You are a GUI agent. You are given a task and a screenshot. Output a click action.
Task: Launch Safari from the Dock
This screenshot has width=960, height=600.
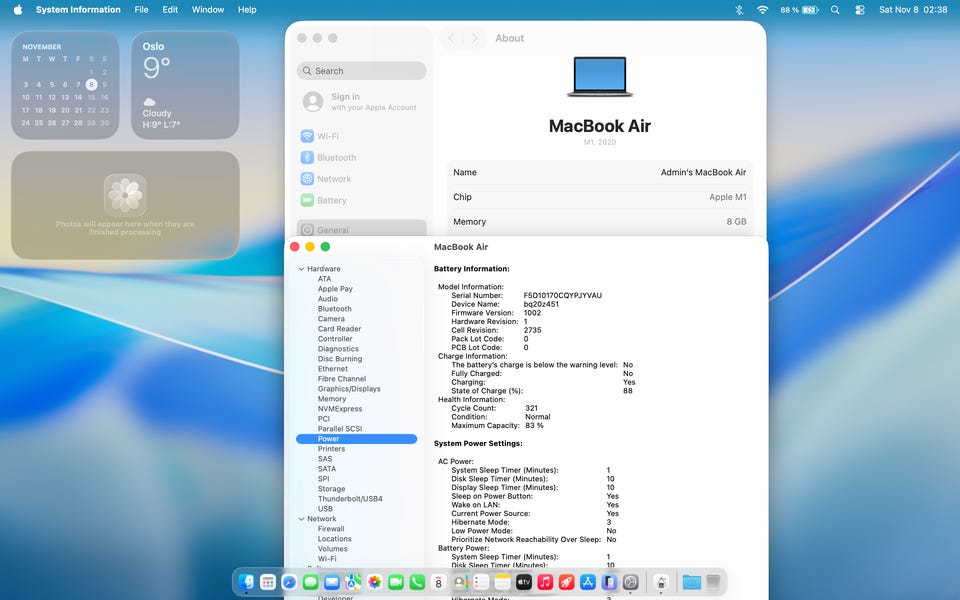coord(289,582)
